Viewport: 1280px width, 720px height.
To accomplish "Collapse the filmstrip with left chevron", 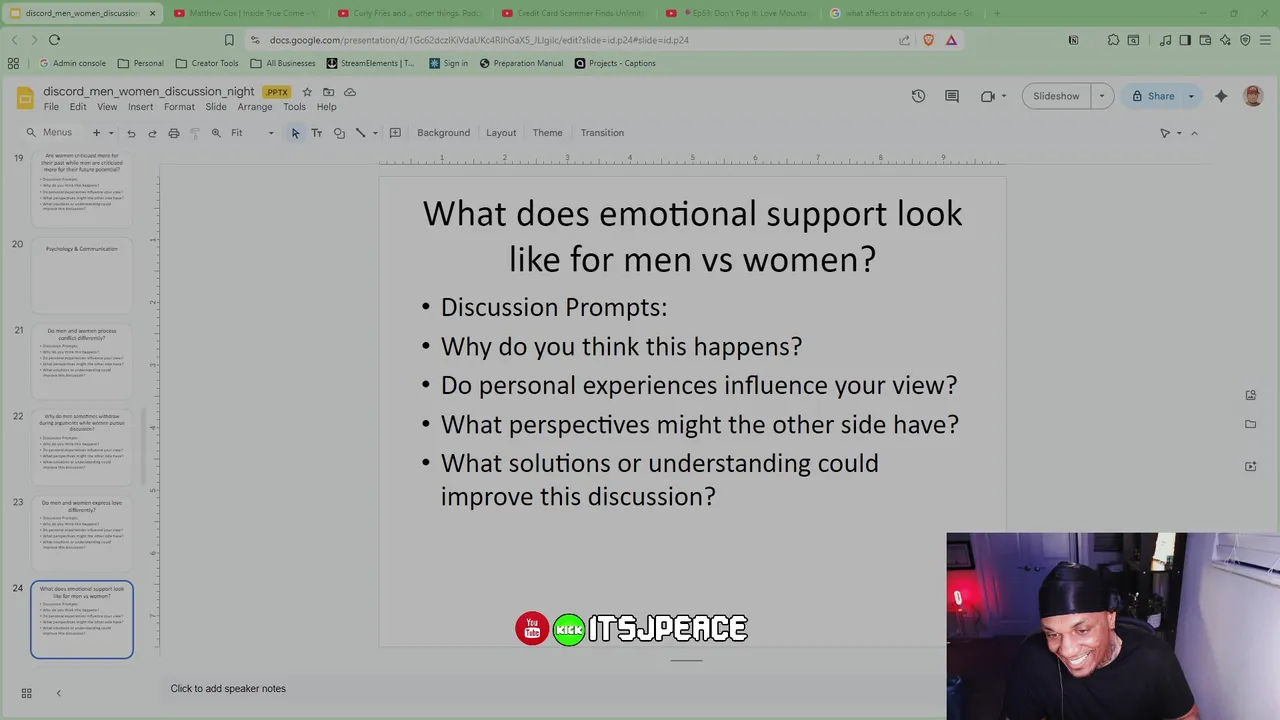I will [58, 693].
